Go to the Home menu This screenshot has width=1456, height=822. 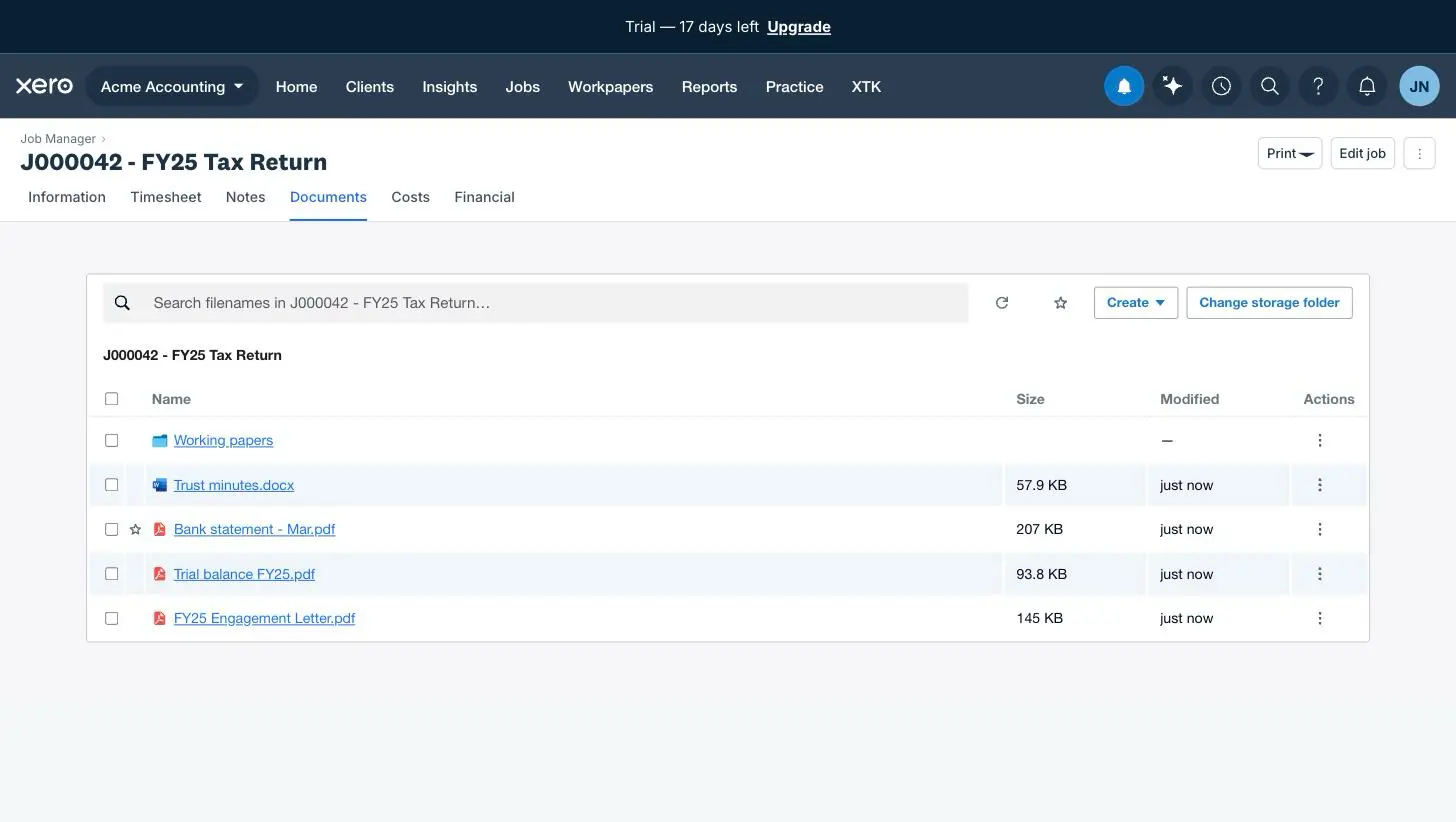coord(296,87)
